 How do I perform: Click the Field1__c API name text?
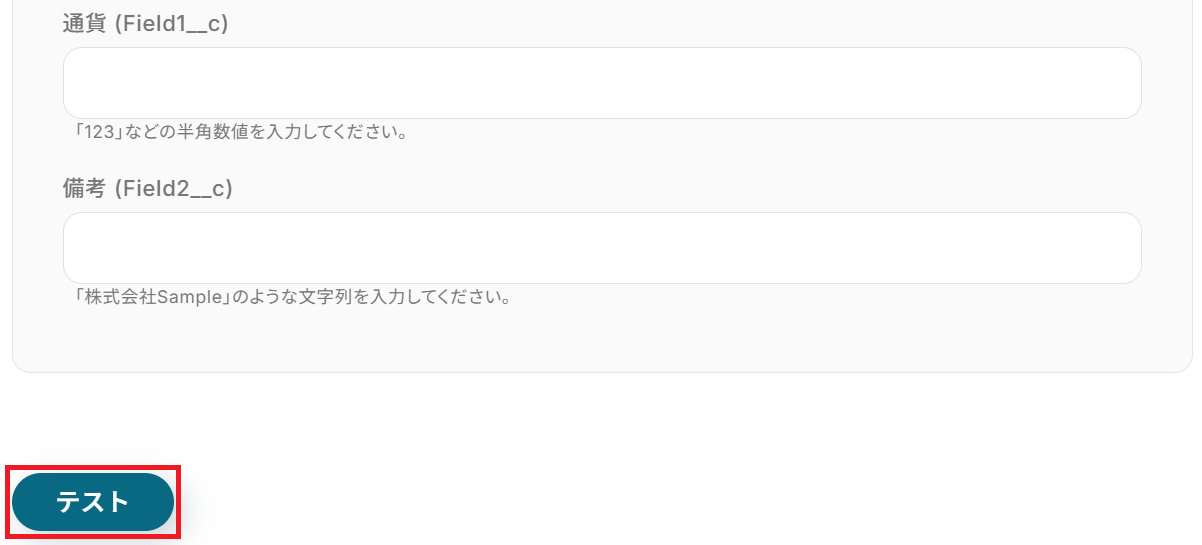171,24
